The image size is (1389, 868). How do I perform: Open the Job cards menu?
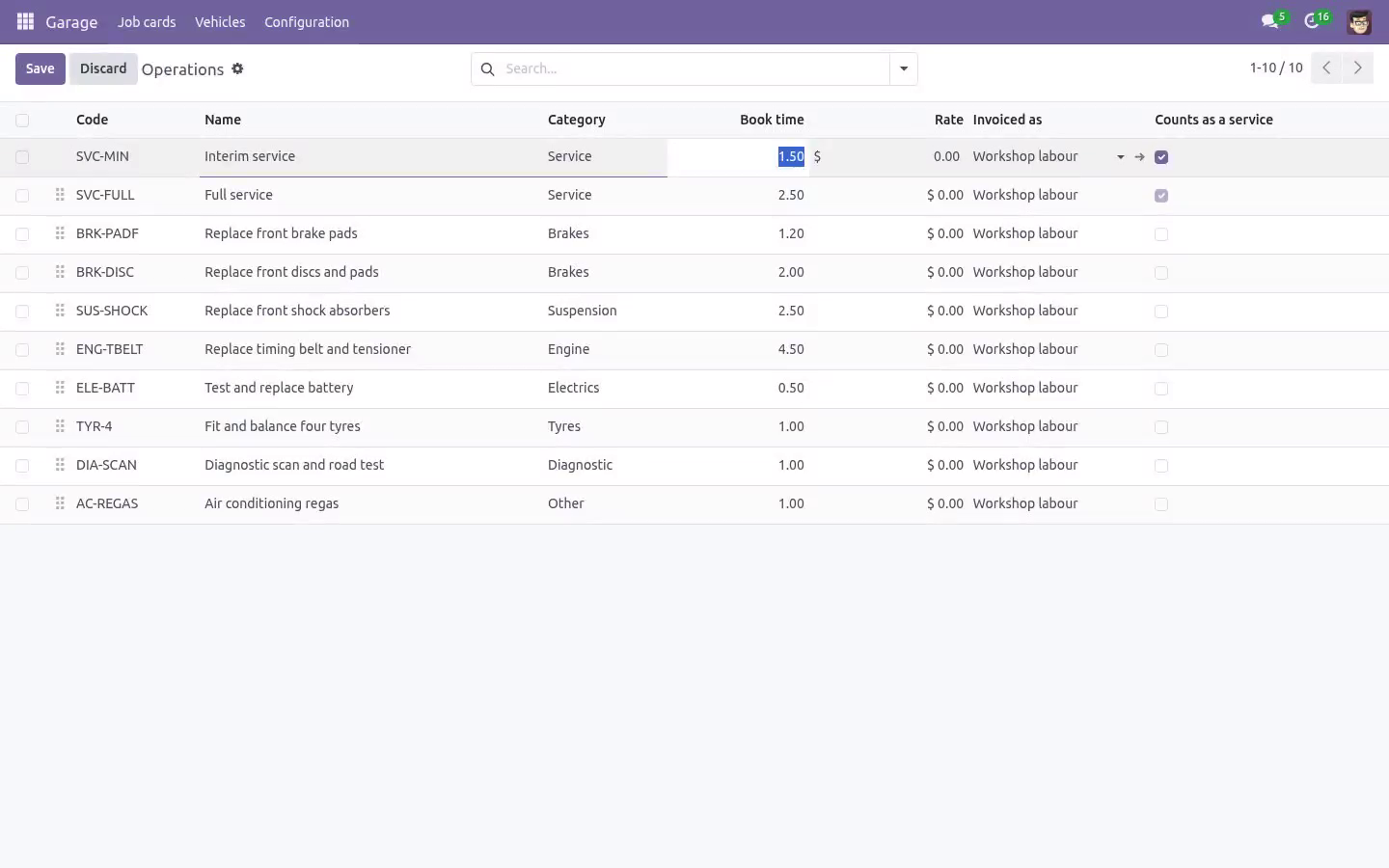point(147,22)
